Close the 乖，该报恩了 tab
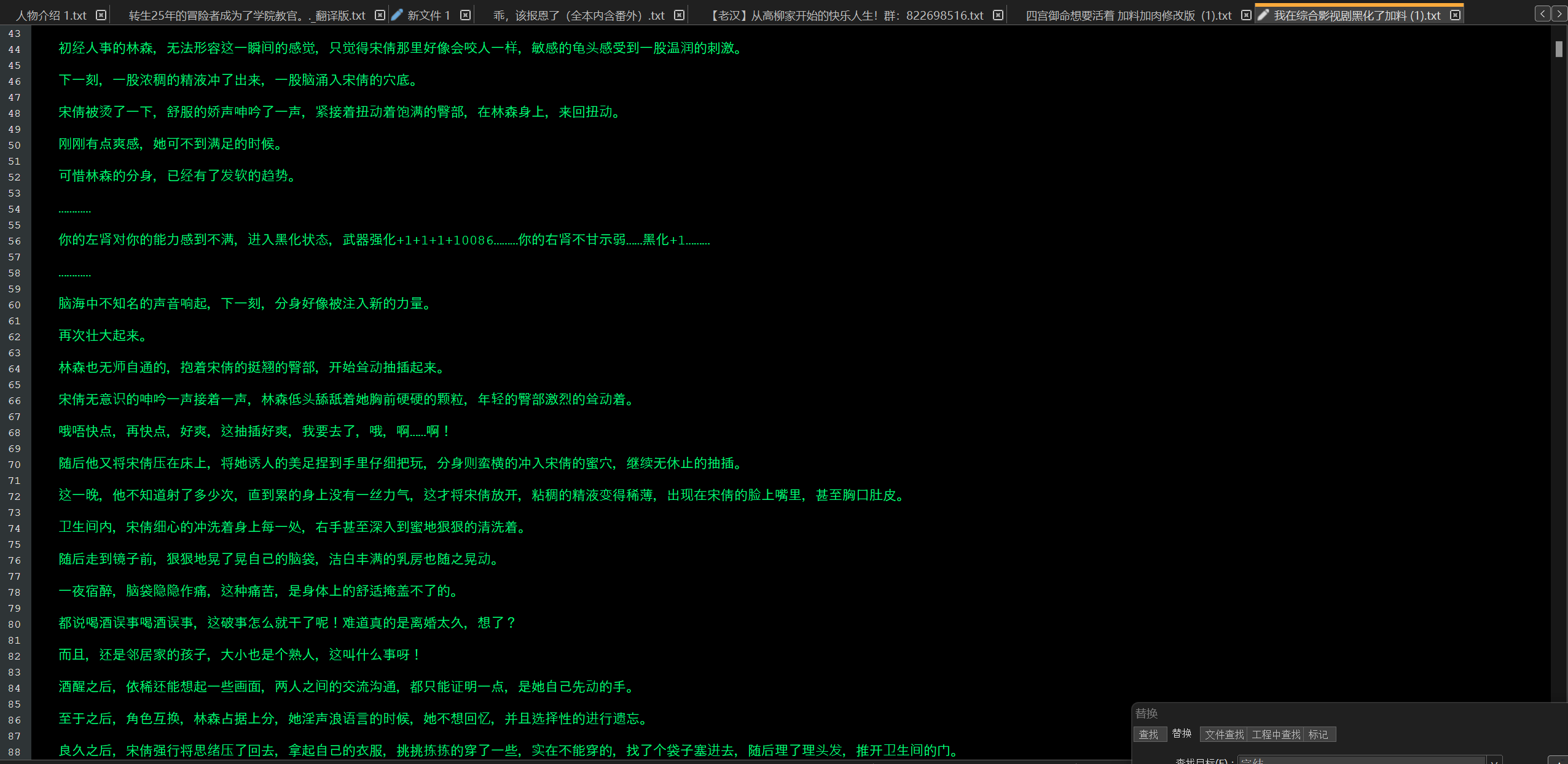 (679, 15)
